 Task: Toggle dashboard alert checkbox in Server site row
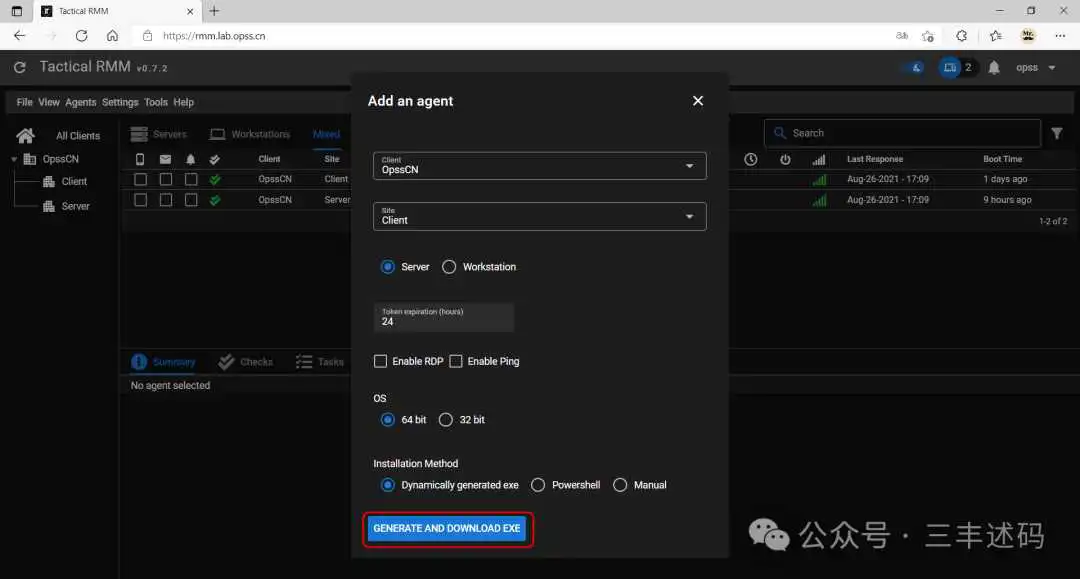tap(191, 200)
